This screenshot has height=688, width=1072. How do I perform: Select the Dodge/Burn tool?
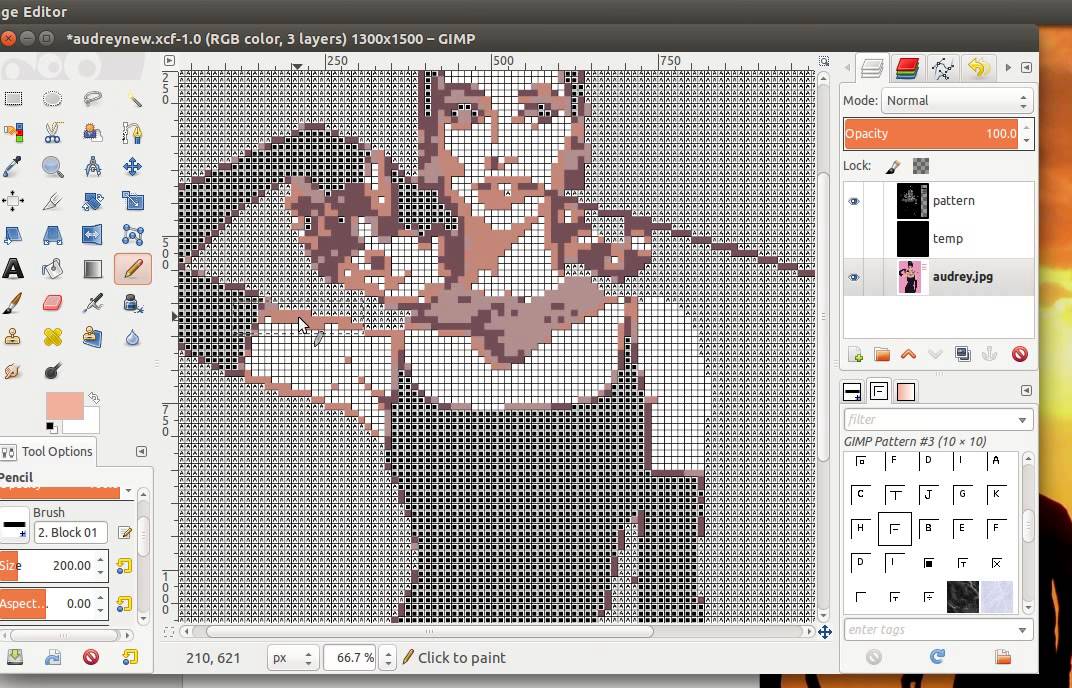click(53, 371)
